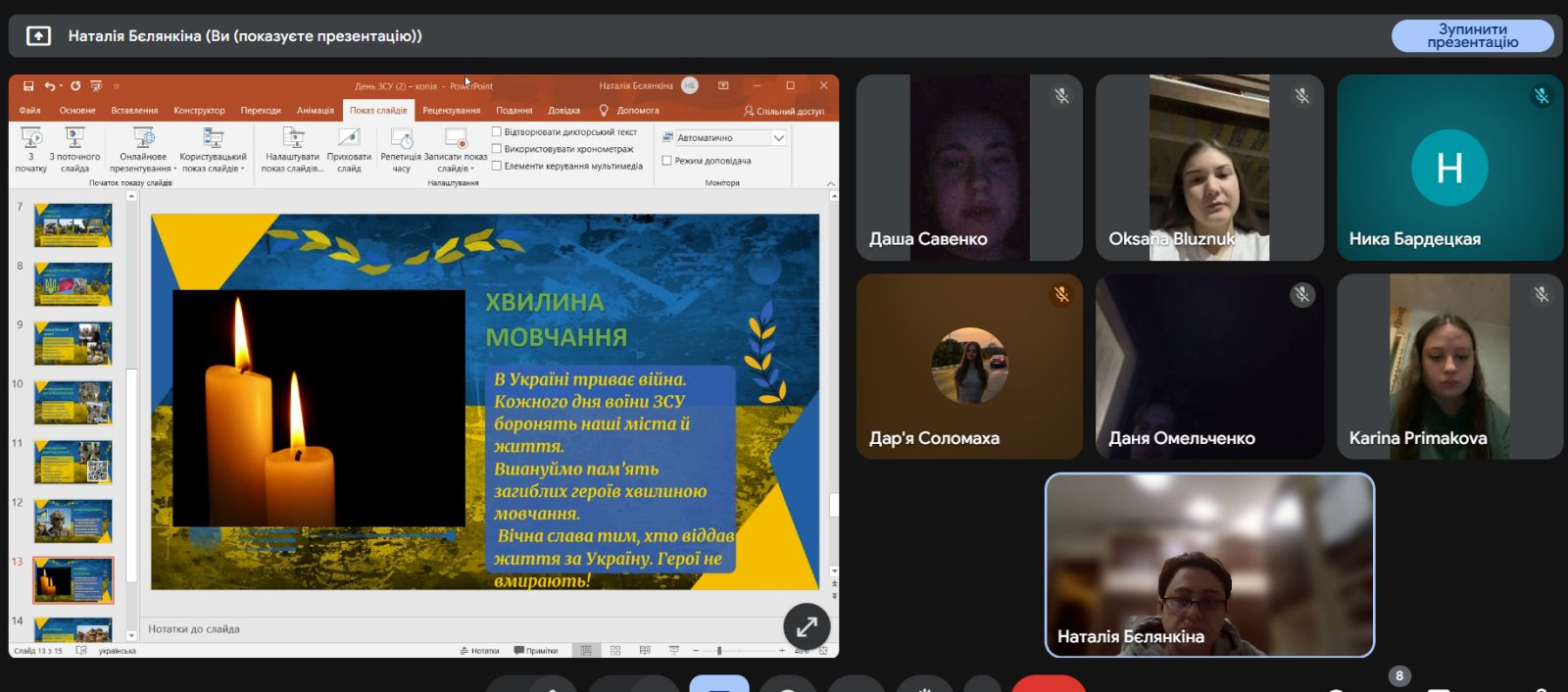
Task: Click 'Приховати слайд' icon in ribbon
Action: (x=349, y=139)
